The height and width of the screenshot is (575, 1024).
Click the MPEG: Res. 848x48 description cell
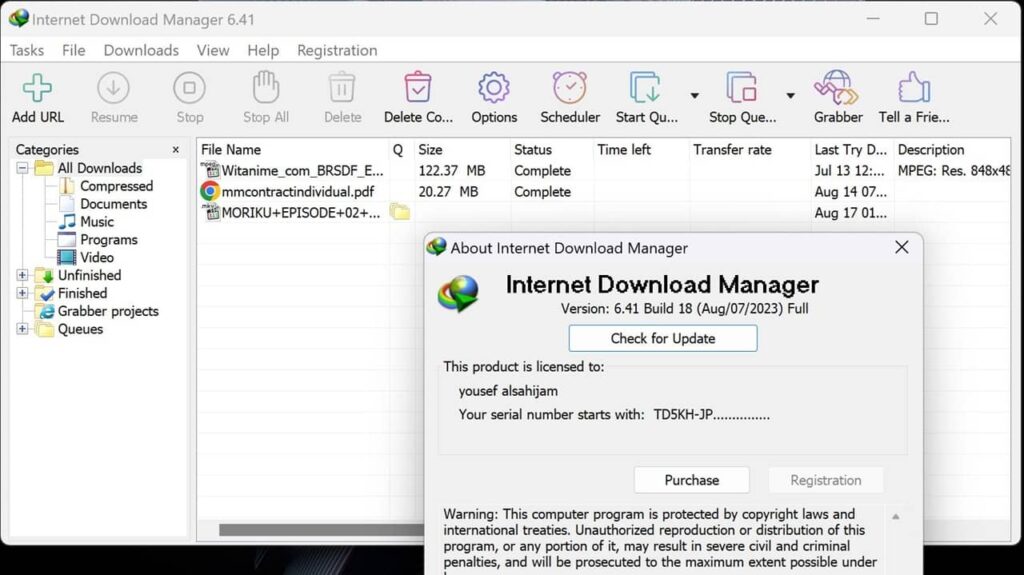(x=954, y=171)
